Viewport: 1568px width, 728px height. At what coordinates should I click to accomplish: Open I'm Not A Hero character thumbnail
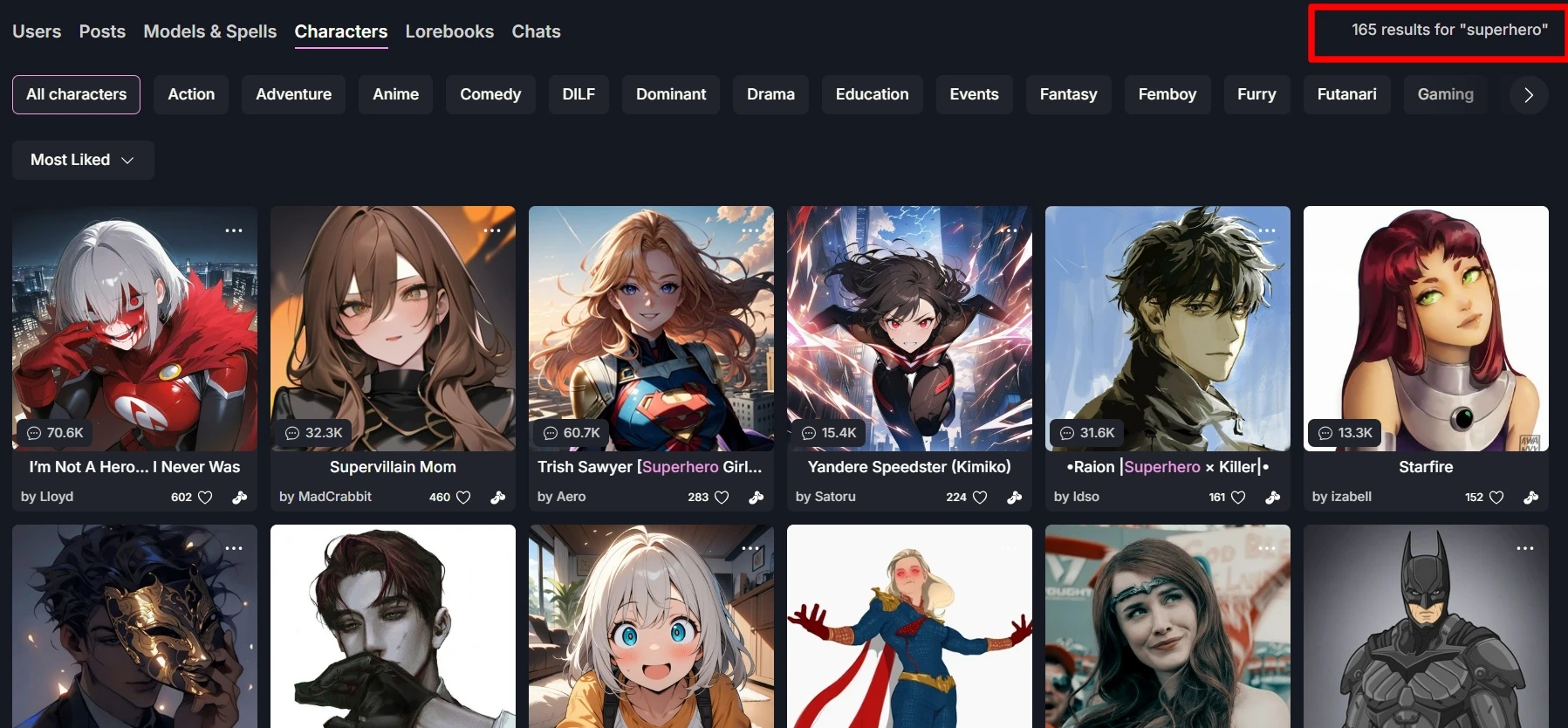point(134,328)
